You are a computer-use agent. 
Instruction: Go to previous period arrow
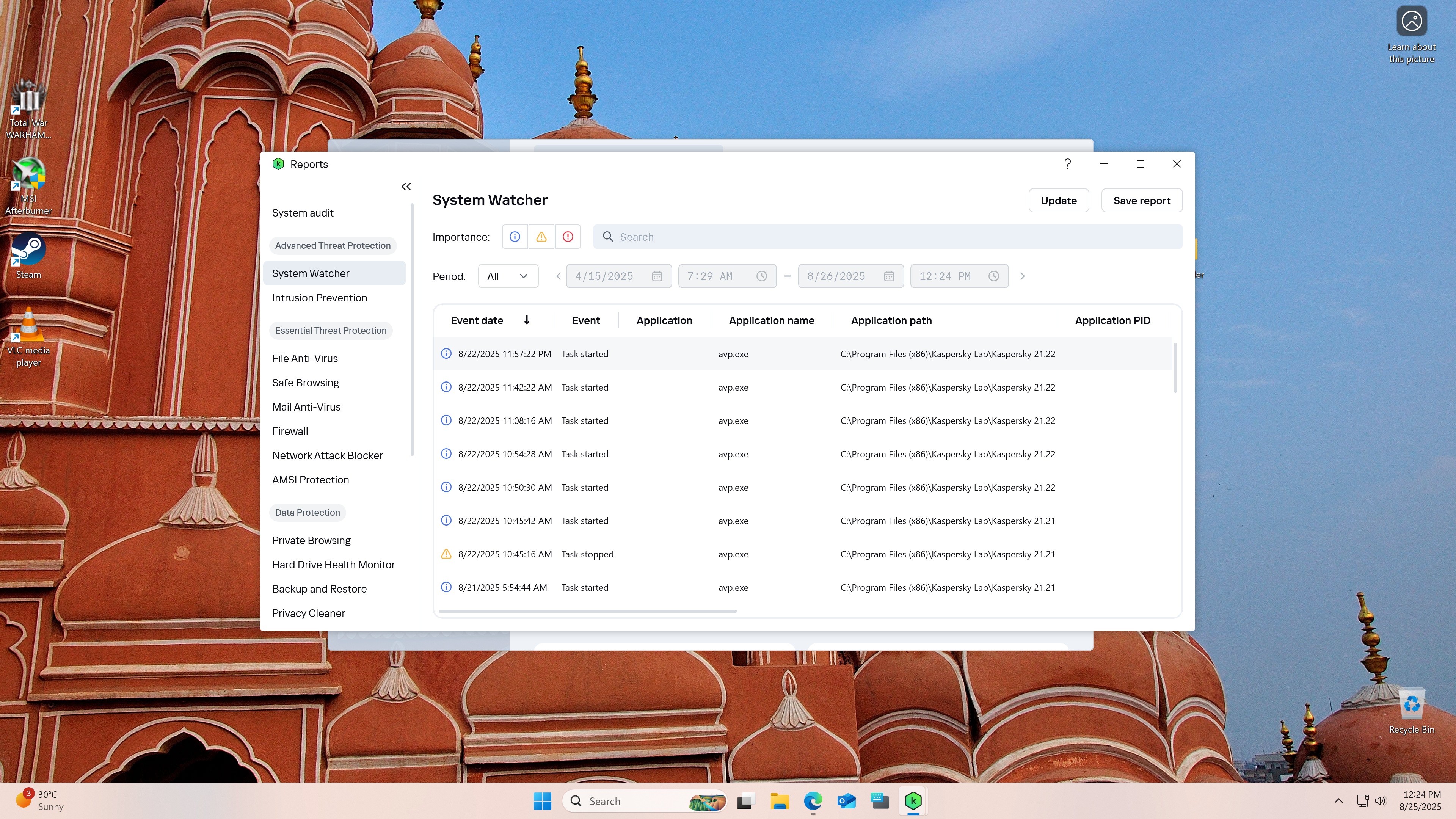558,276
